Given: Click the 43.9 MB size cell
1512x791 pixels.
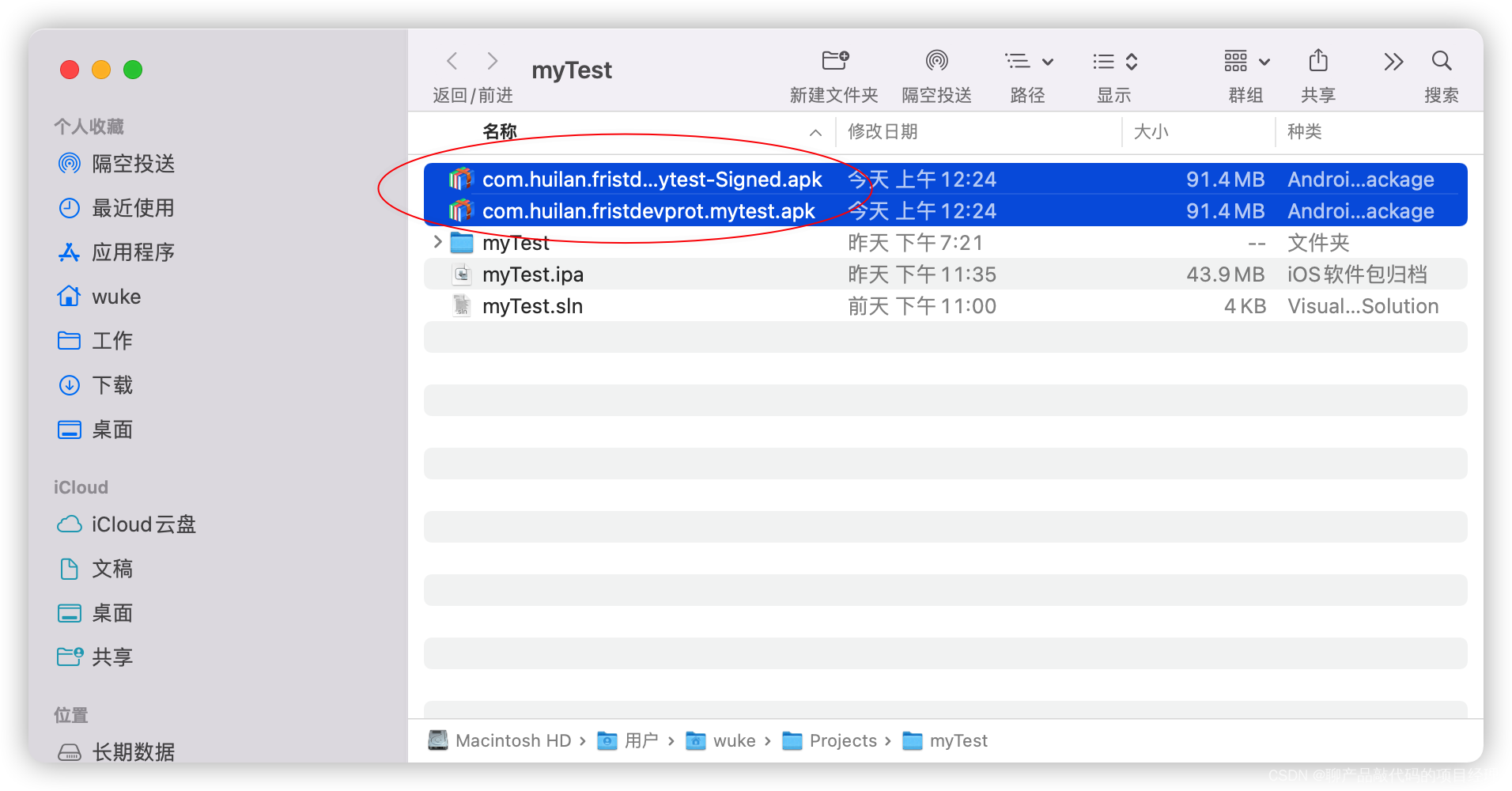Looking at the screenshot, I should click(1225, 274).
